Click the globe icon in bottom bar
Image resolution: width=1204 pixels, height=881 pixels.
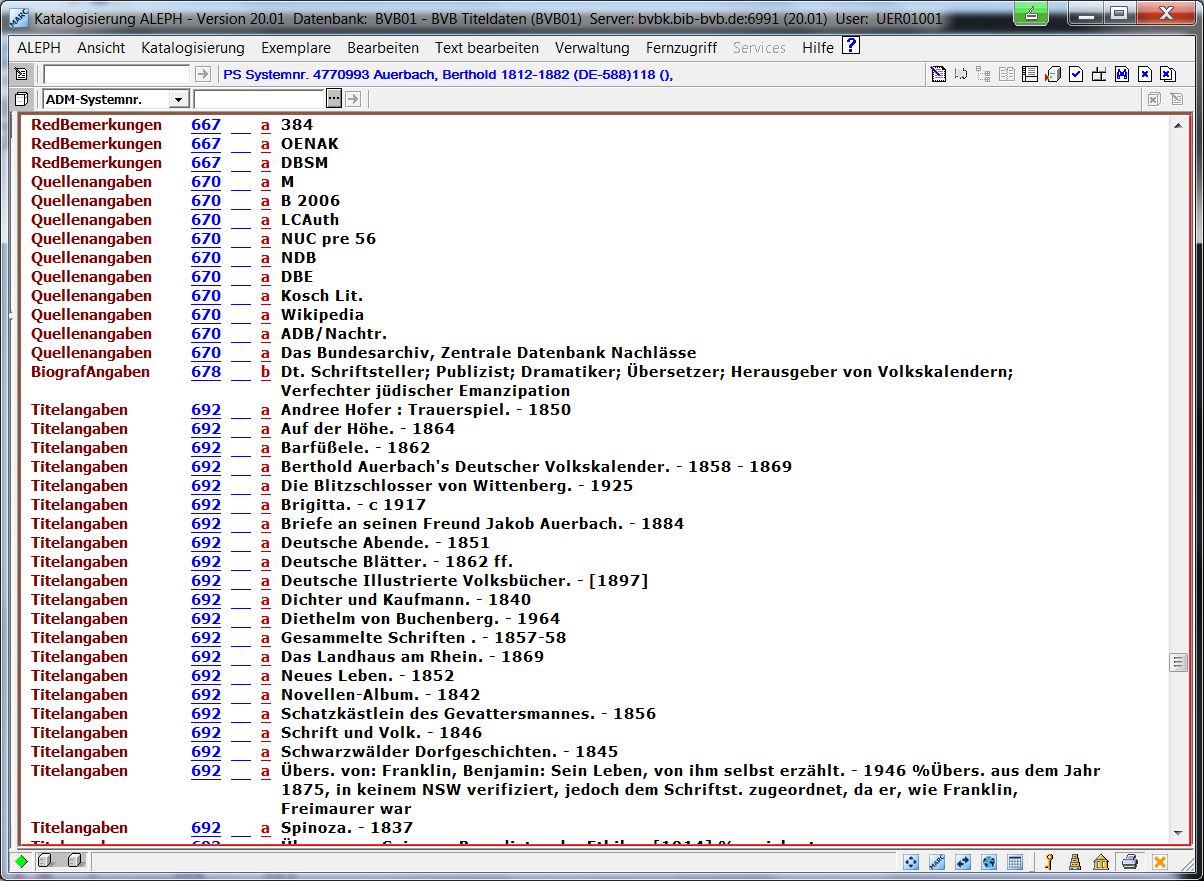[x=989, y=862]
